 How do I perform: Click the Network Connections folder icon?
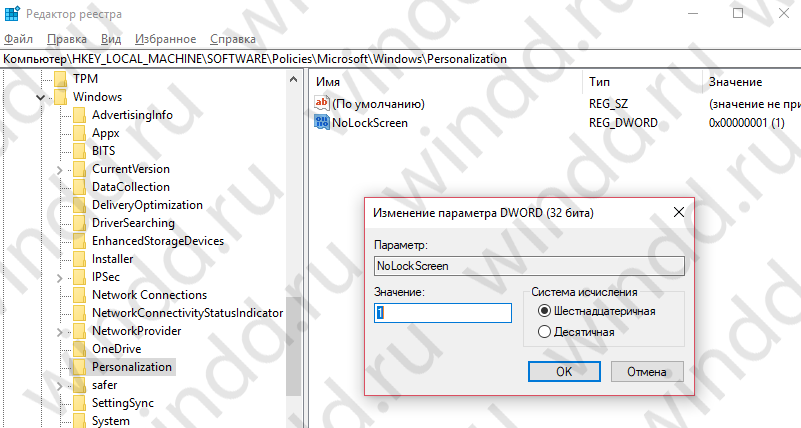[x=79, y=295]
